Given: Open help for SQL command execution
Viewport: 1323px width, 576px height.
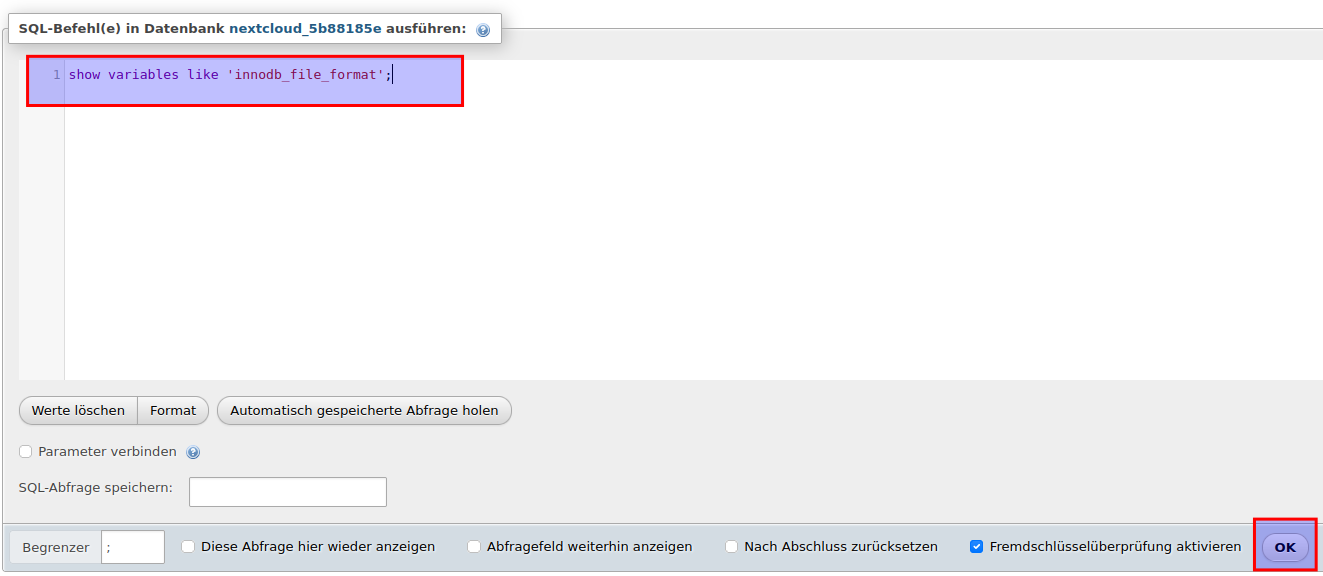Looking at the screenshot, I should tap(483, 29).
